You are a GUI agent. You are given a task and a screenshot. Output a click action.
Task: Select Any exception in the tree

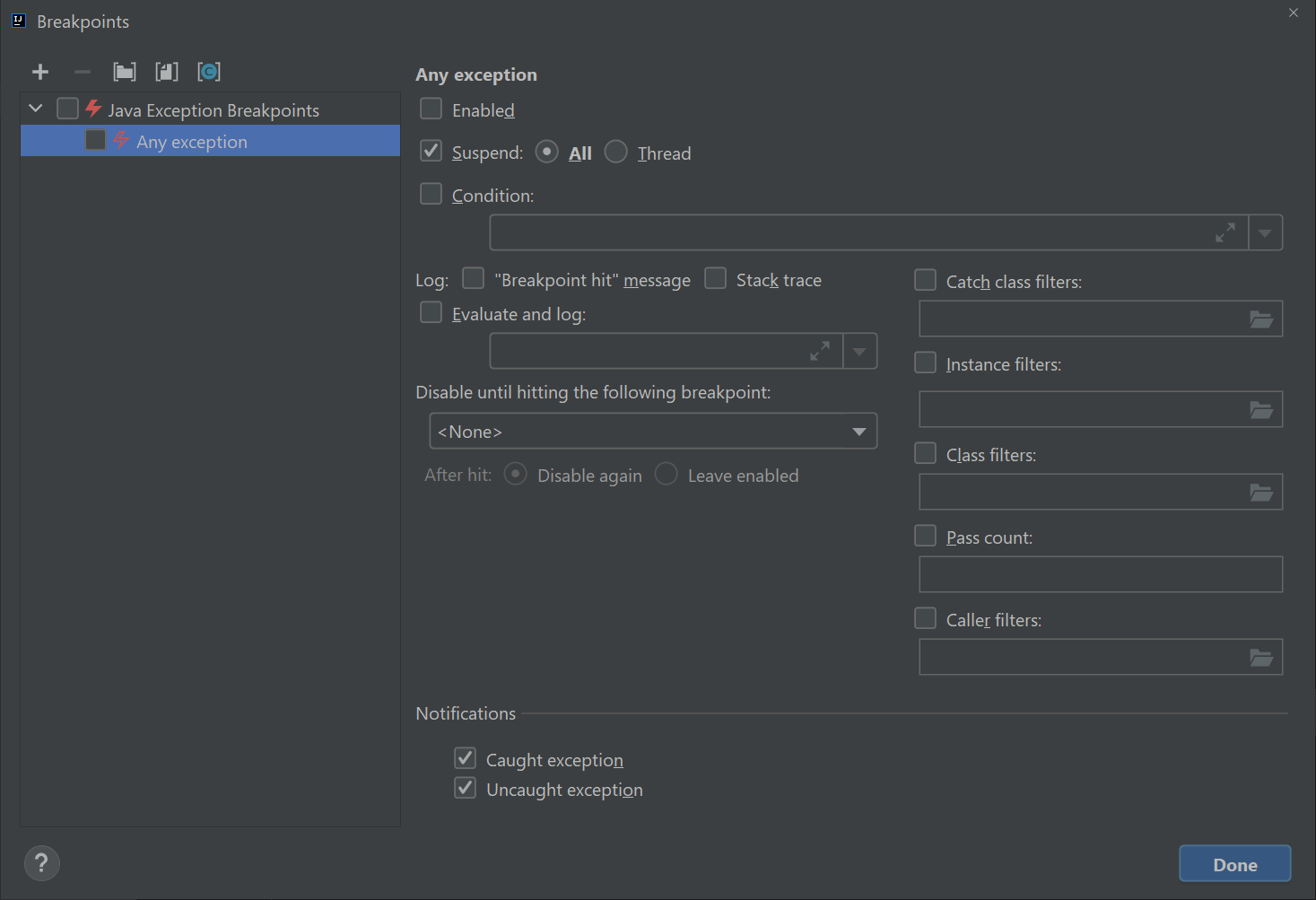[192, 142]
